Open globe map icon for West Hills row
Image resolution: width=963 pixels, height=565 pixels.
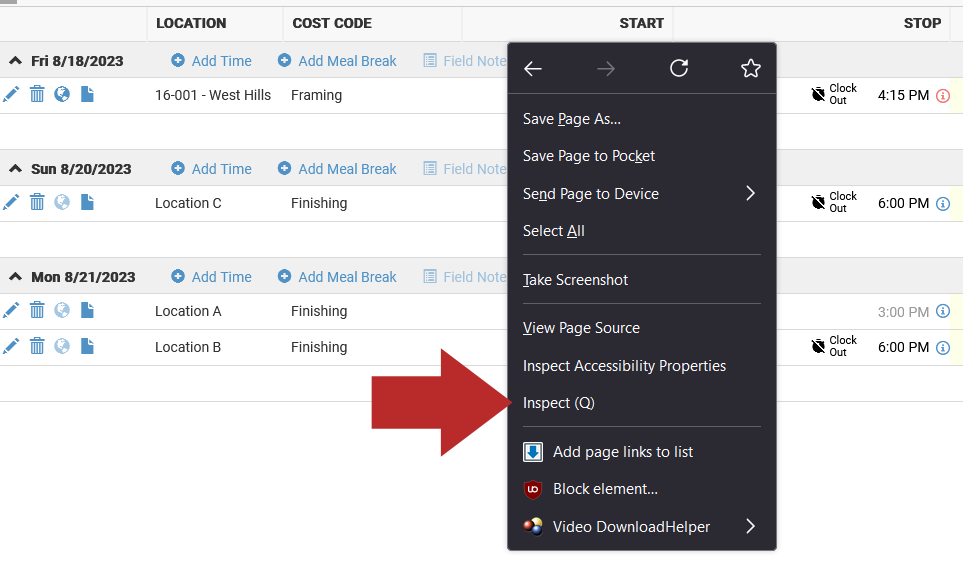coord(62,94)
